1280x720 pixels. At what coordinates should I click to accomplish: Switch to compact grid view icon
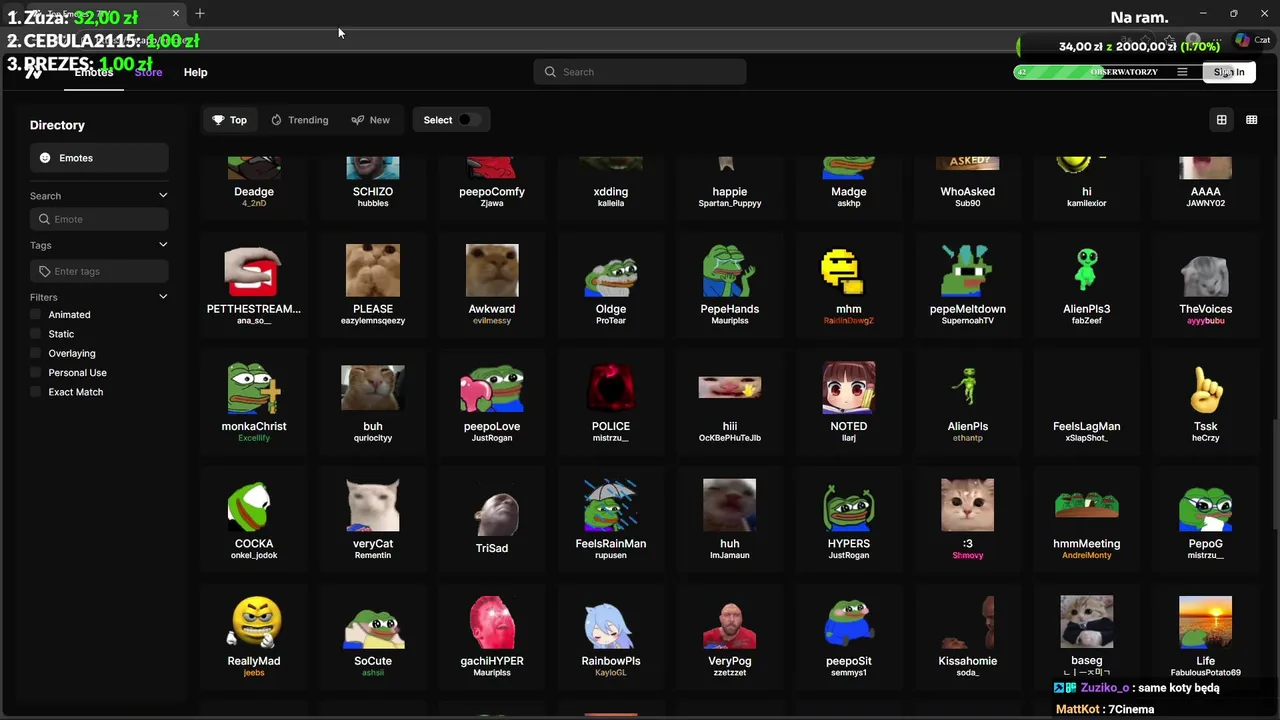click(x=1251, y=120)
